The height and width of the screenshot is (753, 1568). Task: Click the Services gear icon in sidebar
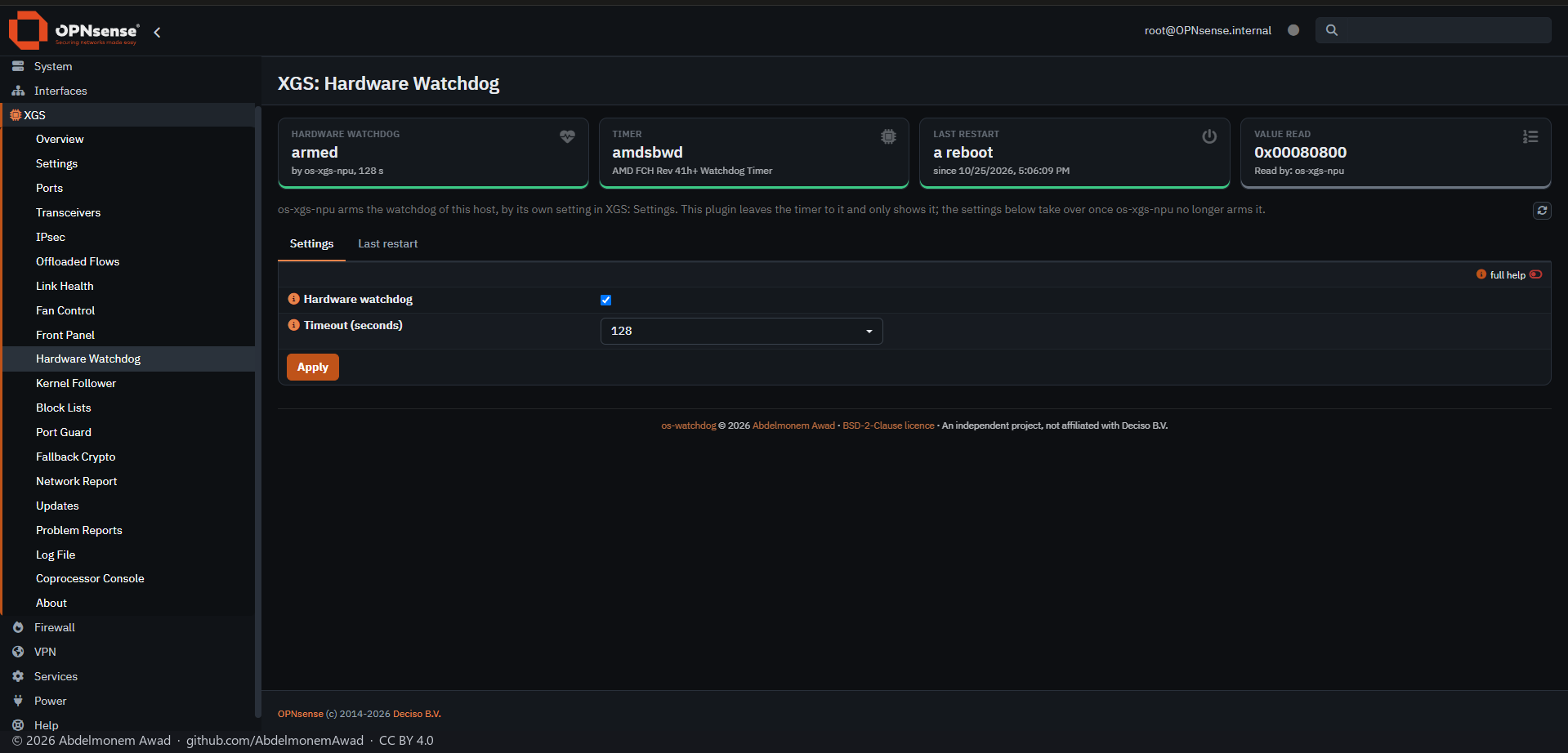click(18, 676)
